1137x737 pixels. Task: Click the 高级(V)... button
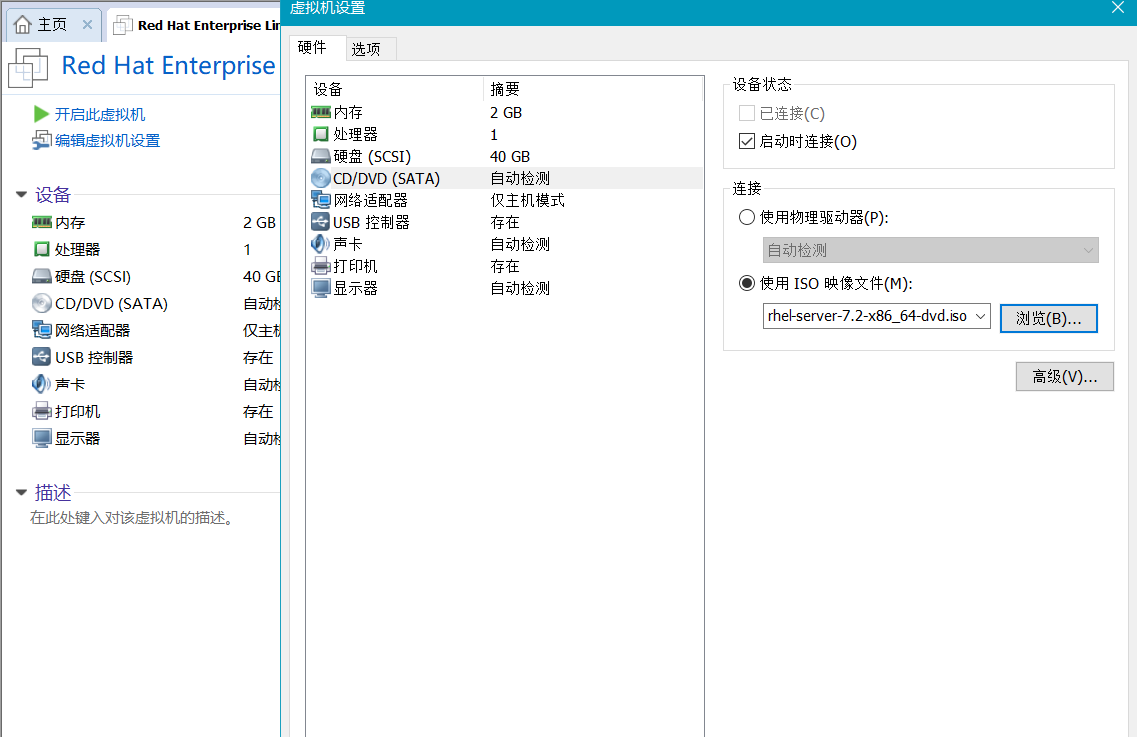tap(1064, 376)
